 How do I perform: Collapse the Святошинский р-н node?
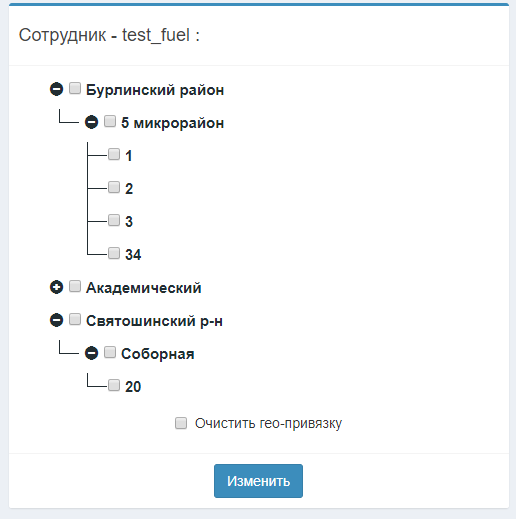pyautogui.click(x=56, y=320)
